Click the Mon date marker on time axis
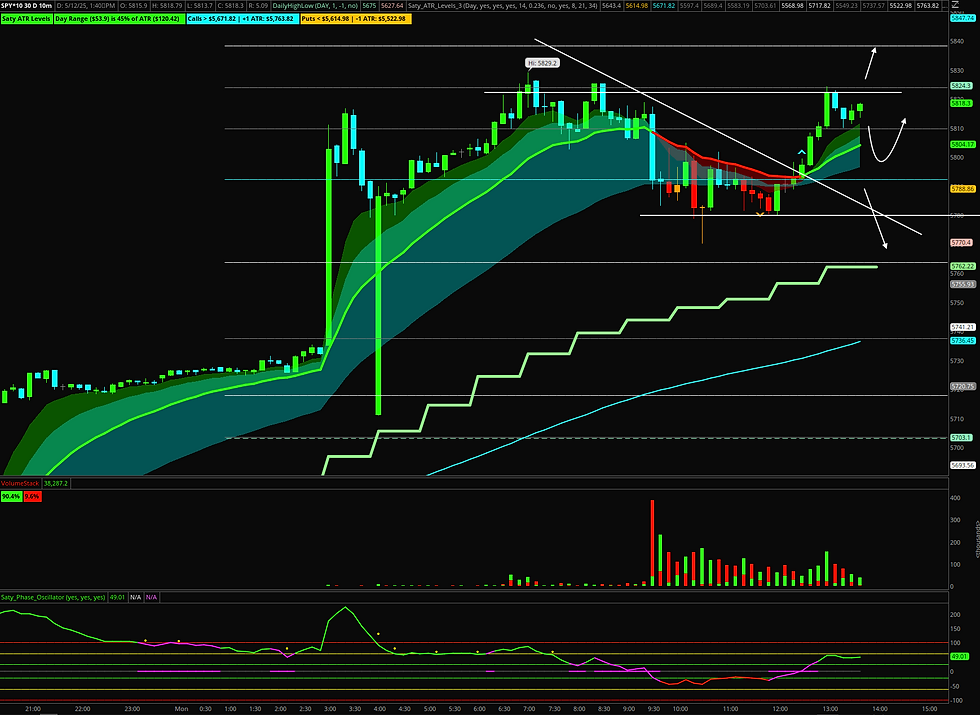This screenshot has width=980, height=715. click(181, 709)
